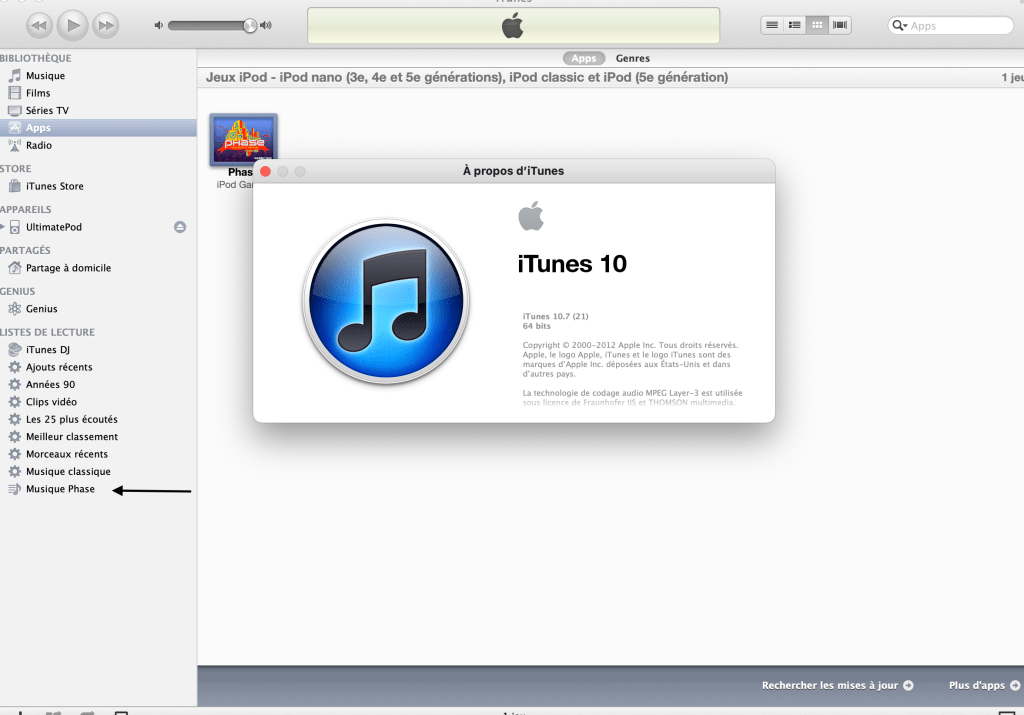Expand the UltimatePod device tree
1024x715 pixels.
3,227
